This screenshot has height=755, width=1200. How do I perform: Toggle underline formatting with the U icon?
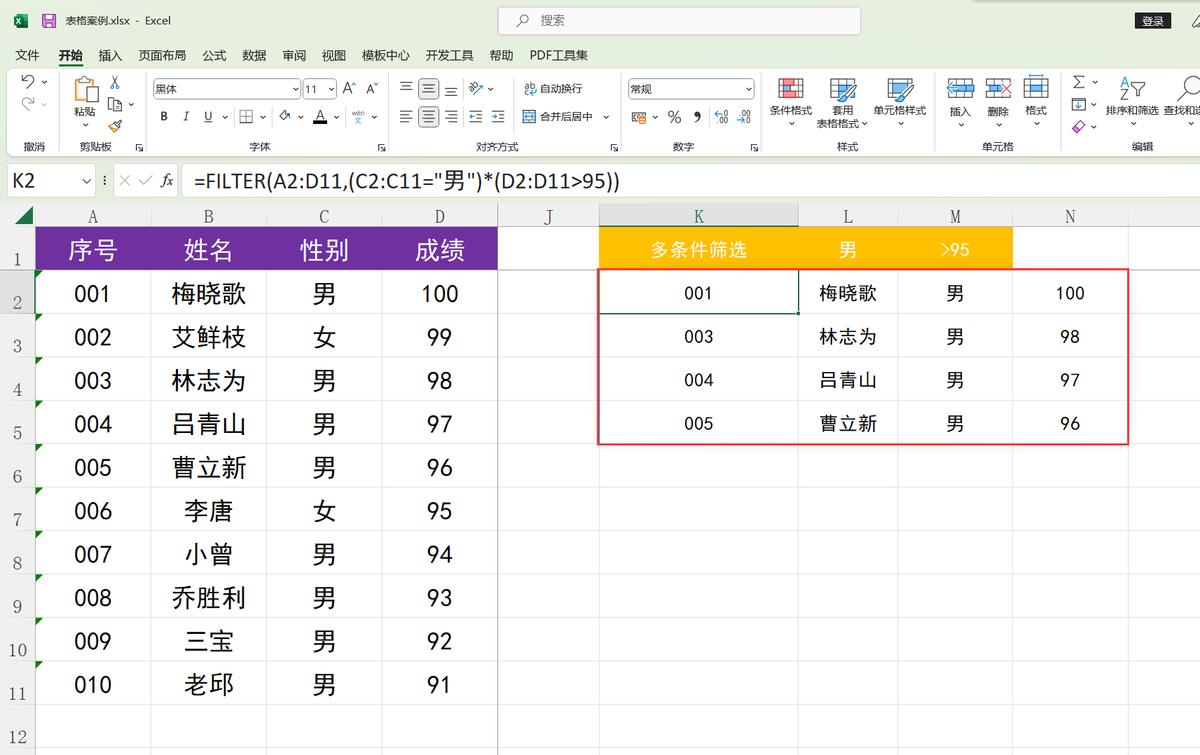coord(208,116)
